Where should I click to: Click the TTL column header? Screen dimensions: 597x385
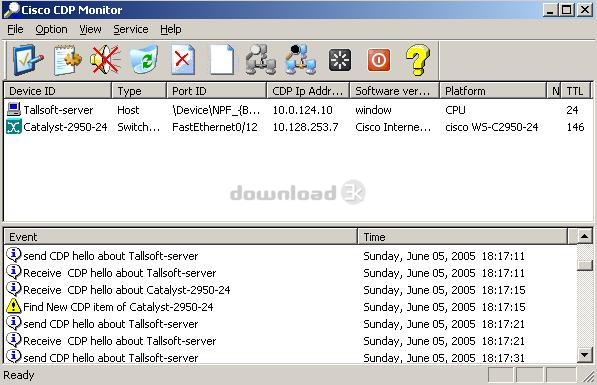(575, 91)
